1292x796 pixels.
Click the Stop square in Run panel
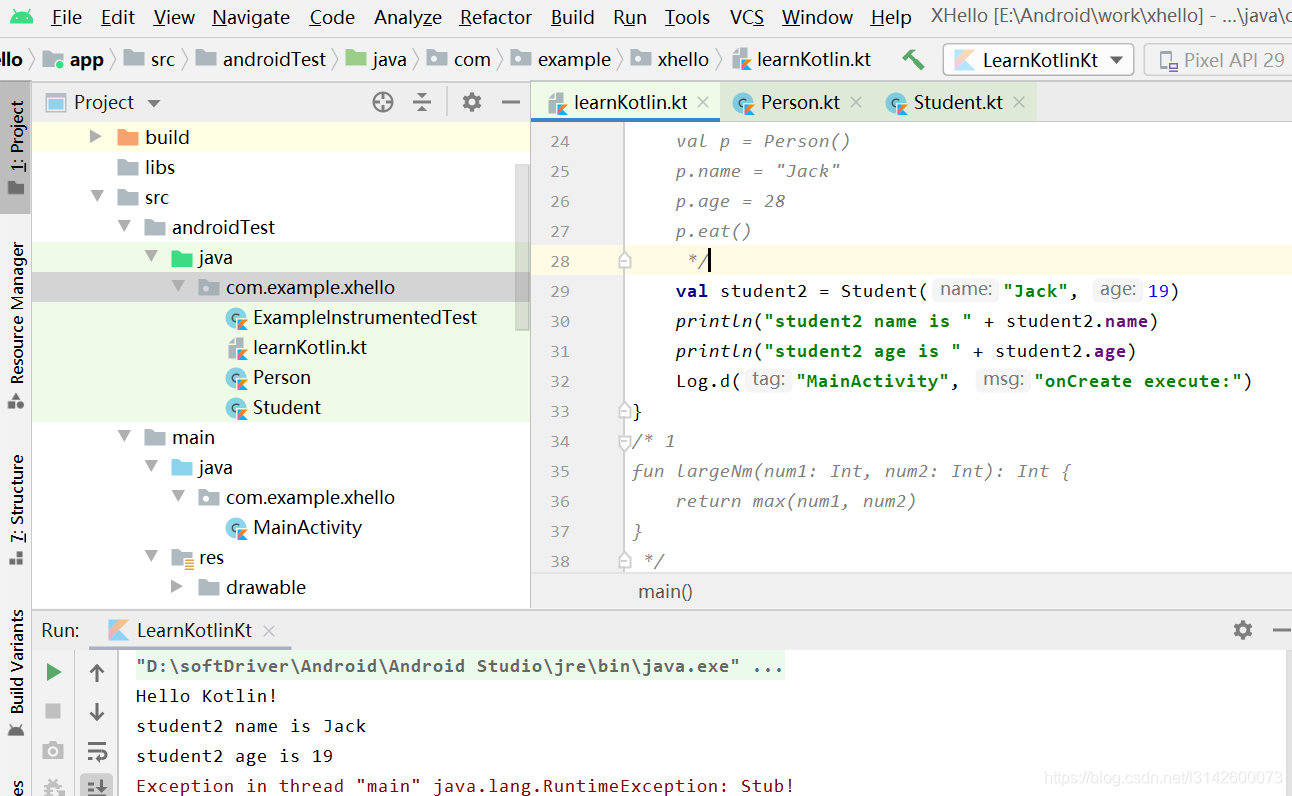click(54, 711)
